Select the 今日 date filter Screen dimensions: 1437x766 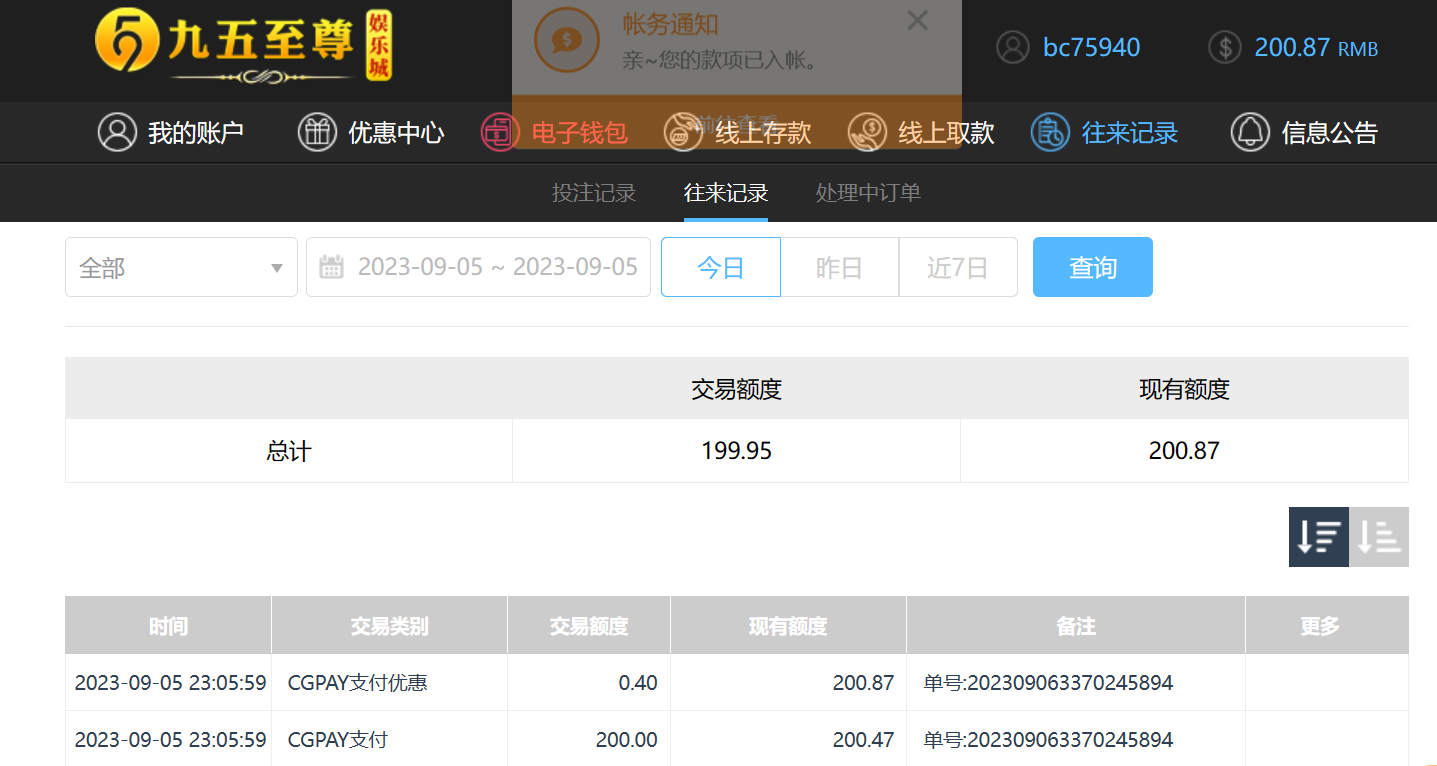tap(721, 267)
